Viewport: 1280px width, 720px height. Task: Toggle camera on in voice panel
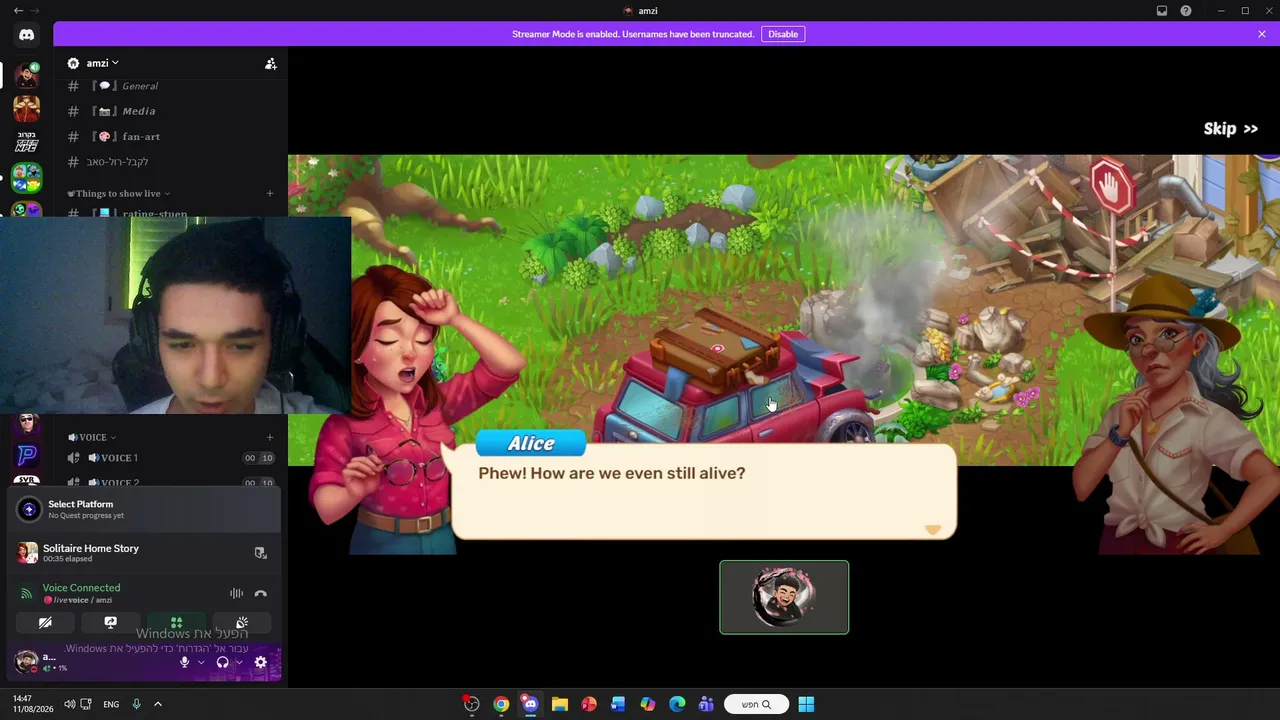[45, 623]
